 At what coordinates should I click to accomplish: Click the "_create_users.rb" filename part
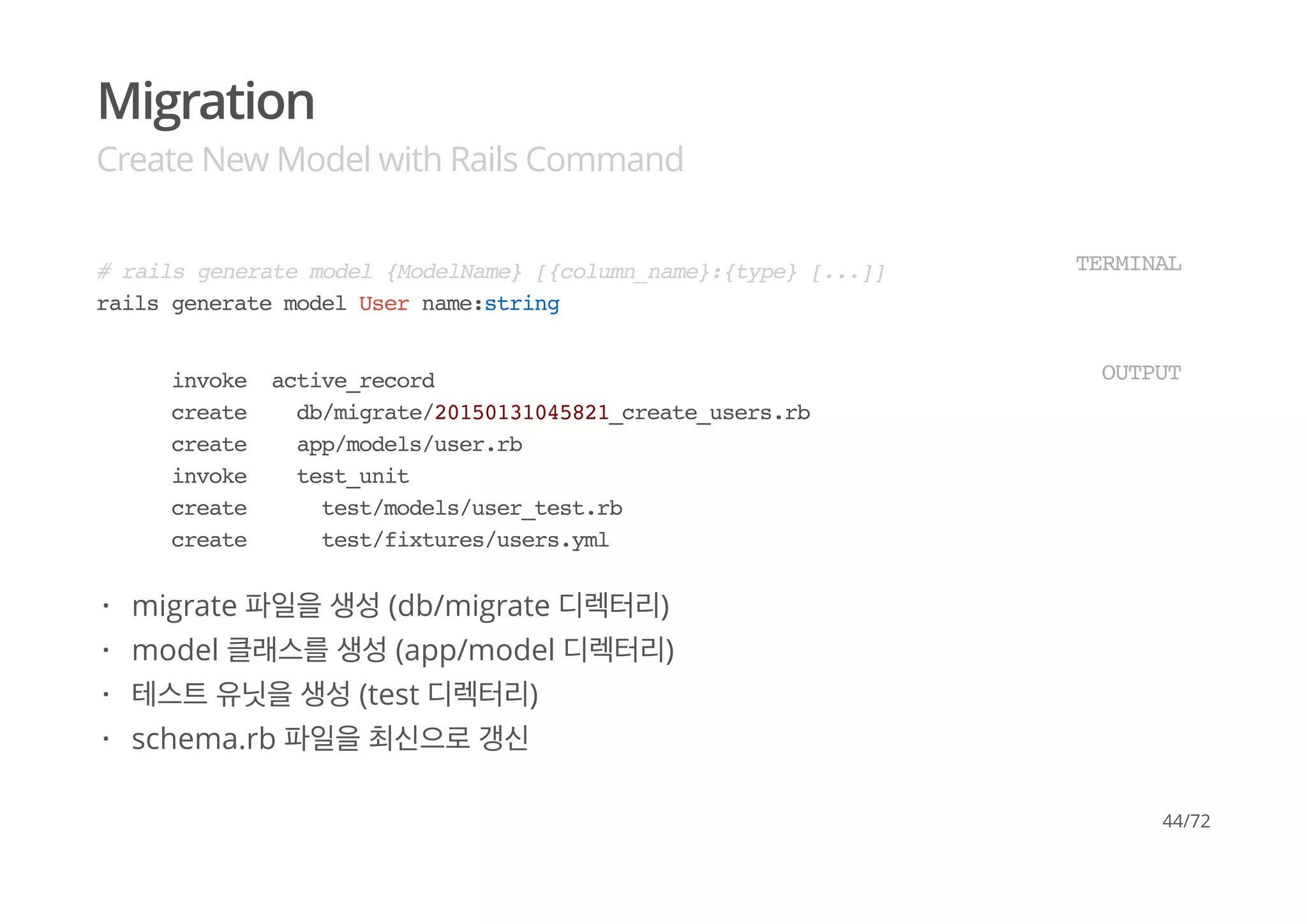point(710,414)
